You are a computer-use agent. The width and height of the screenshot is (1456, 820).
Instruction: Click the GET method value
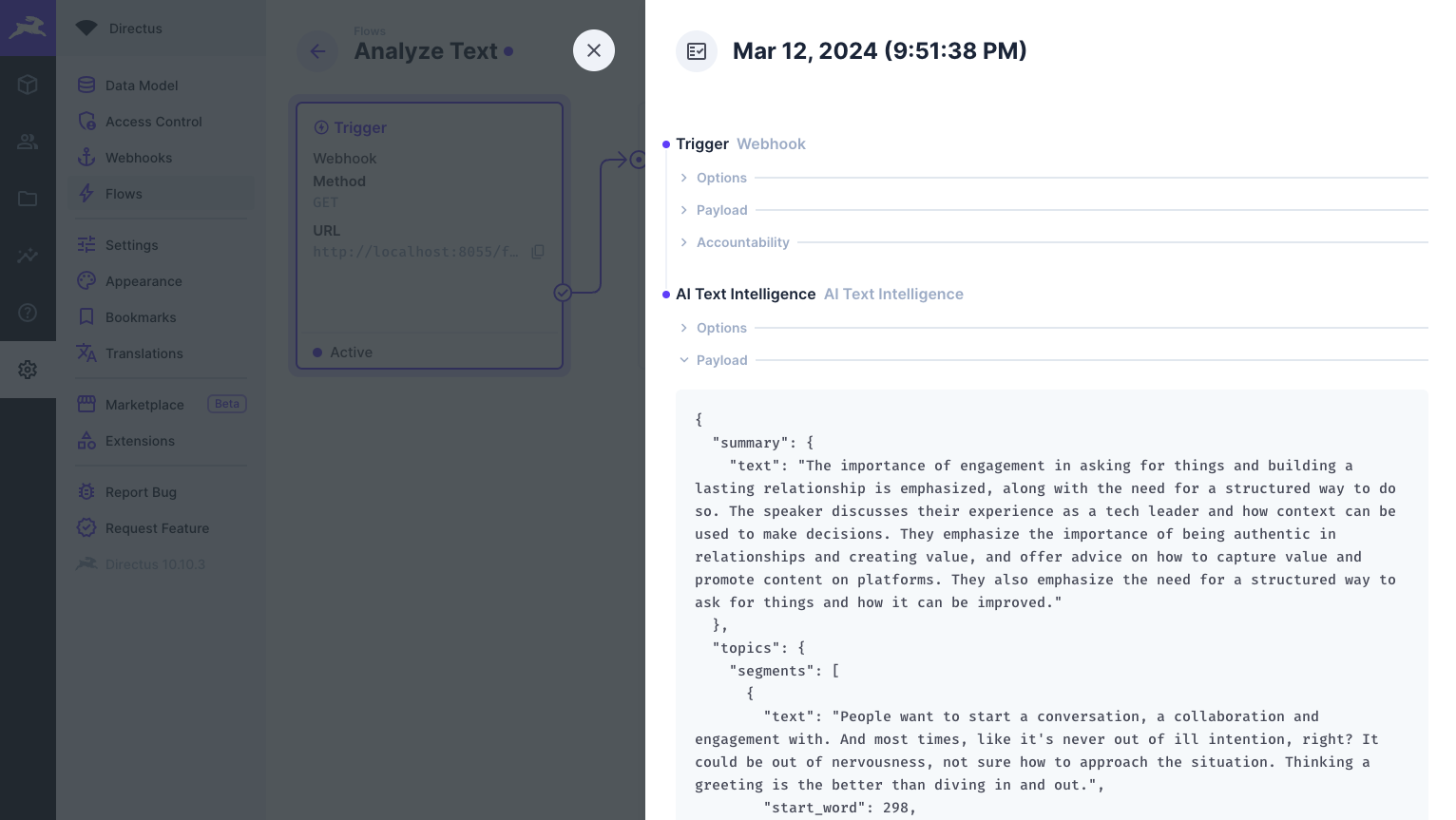click(x=325, y=202)
